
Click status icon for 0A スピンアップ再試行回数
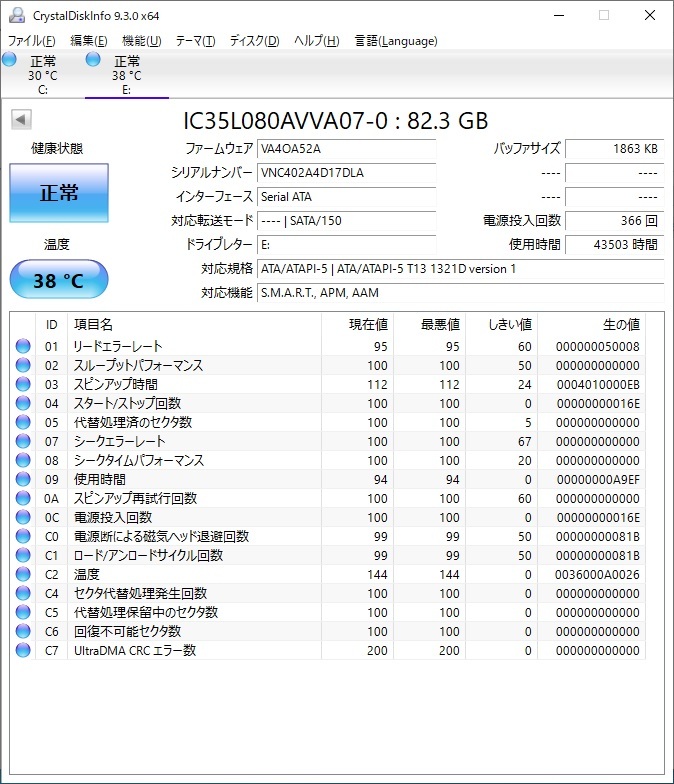point(23,498)
